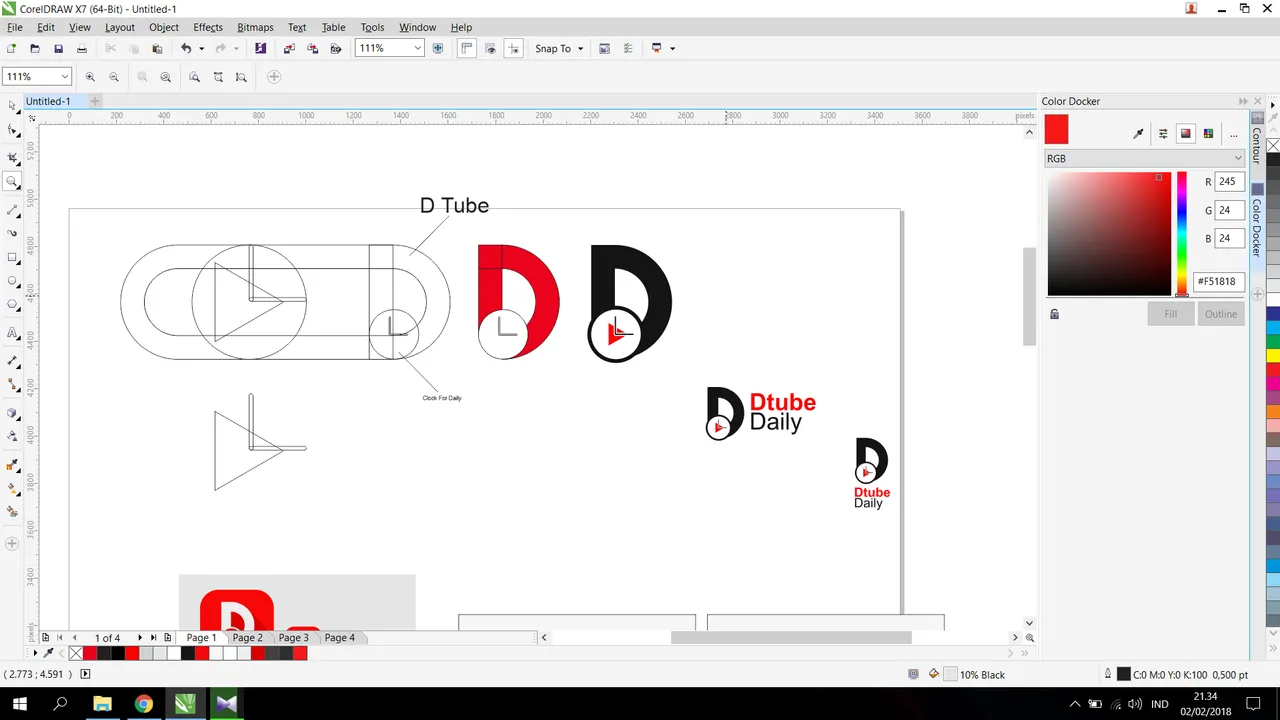The height and width of the screenshot is (720, 1280).
Task: Switch to Page 4 tab
Action: click(339, 638)
